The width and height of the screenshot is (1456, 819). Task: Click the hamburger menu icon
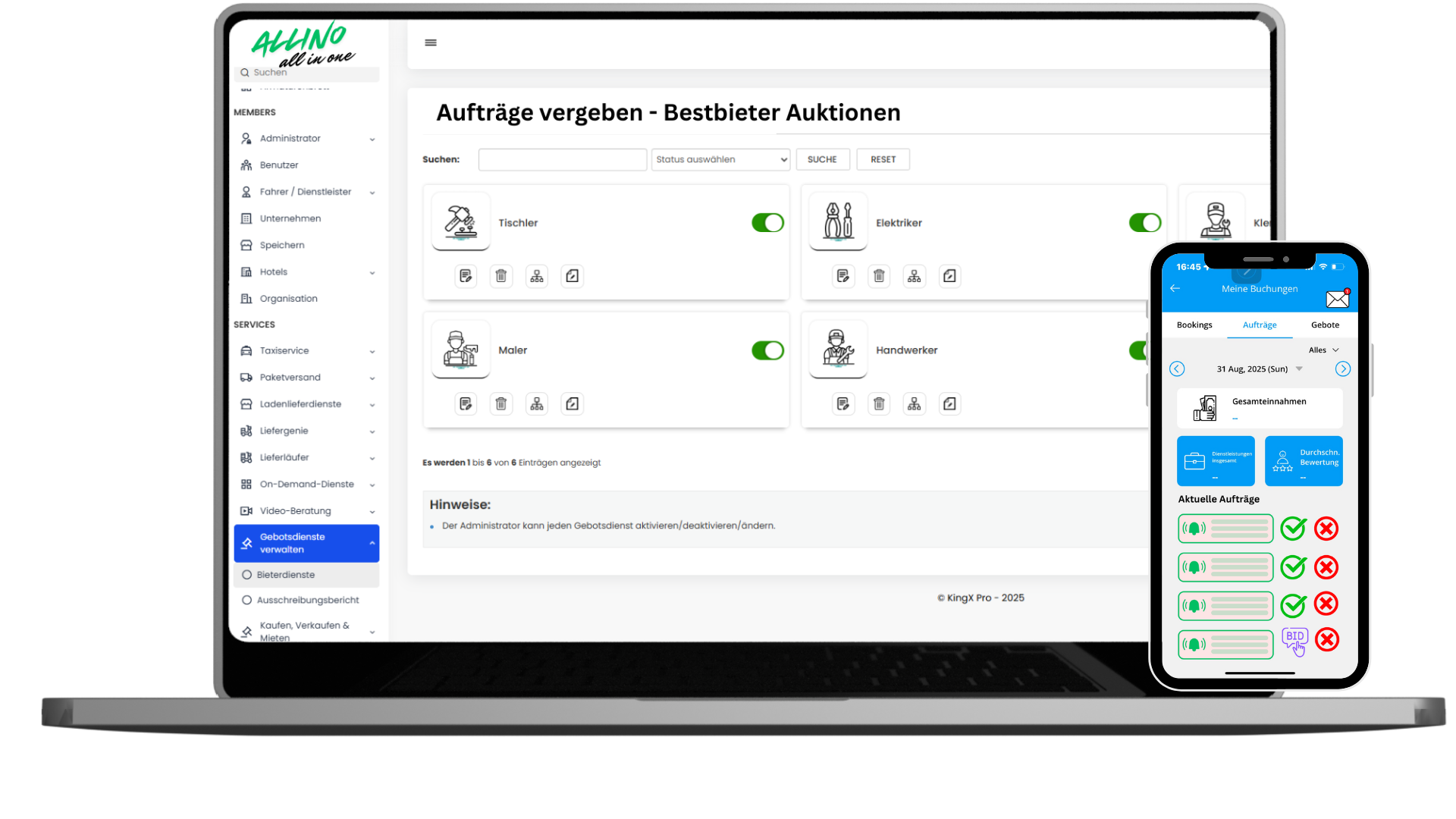coord(431,42)
